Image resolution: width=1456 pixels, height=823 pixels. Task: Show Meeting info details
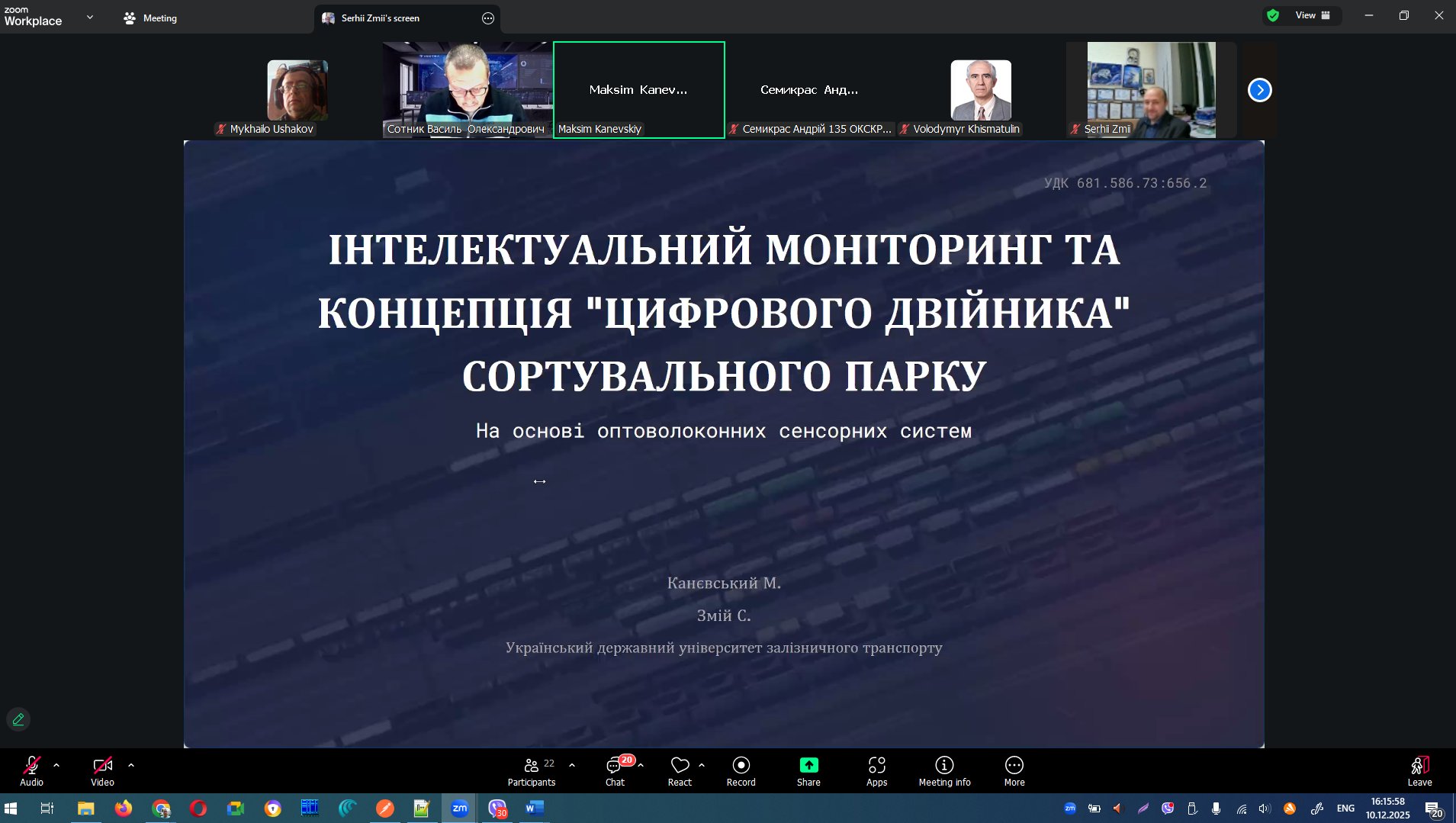[x=944, y=770]
